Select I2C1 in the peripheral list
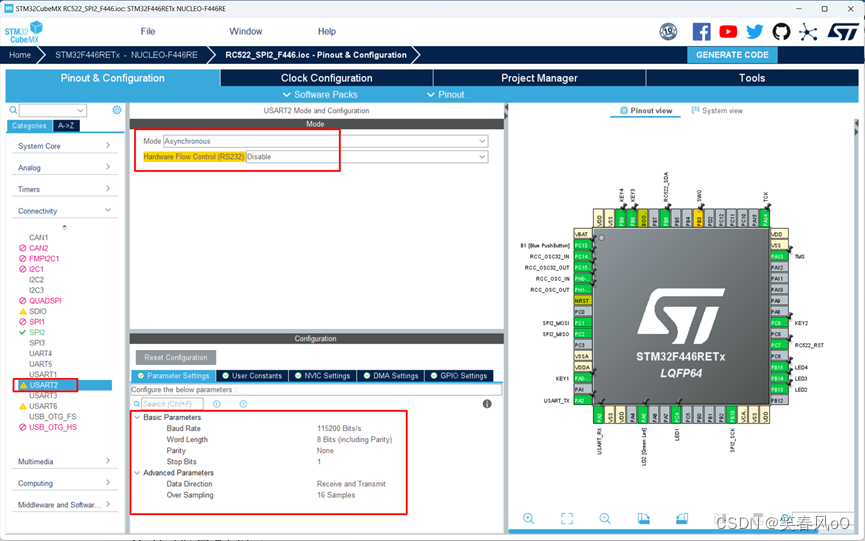Viewport: 865px width, 541px height. click(36, 269)
